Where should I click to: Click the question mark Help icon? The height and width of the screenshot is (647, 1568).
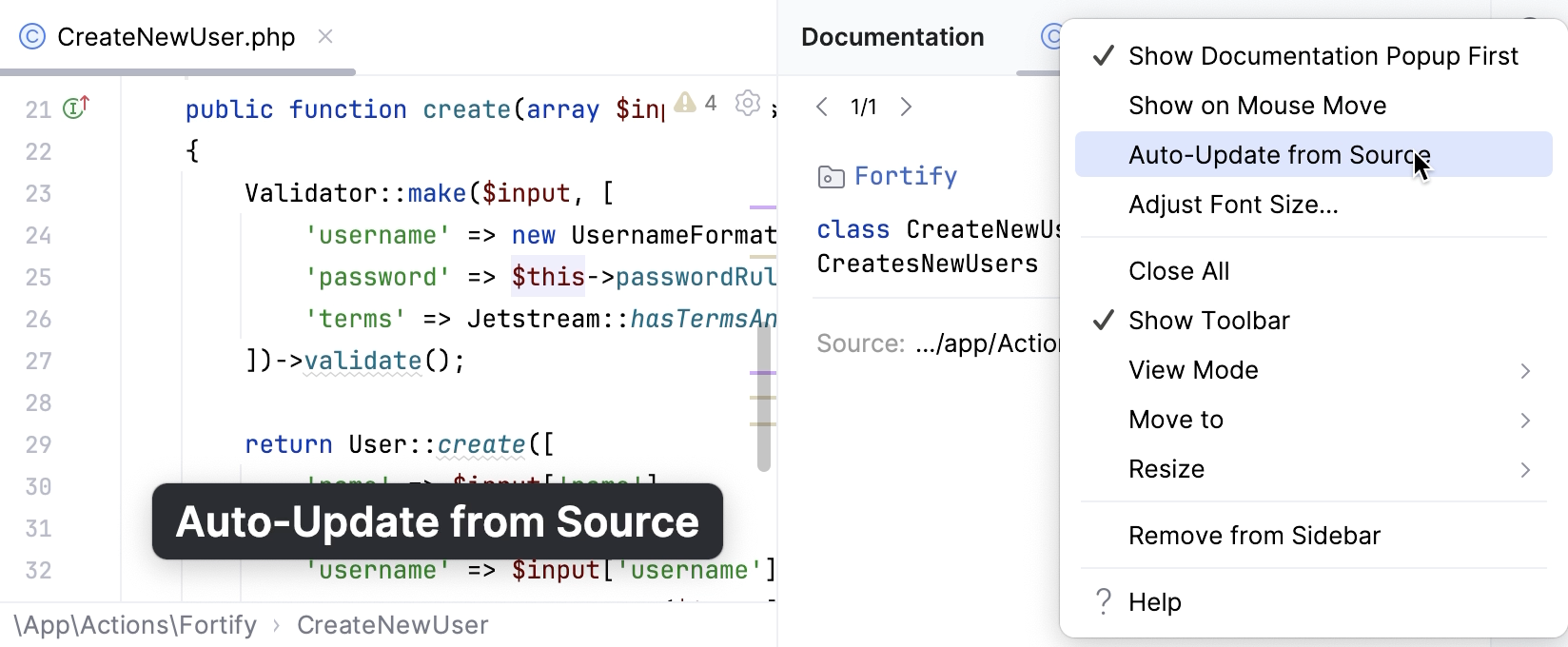[1103, 601]
